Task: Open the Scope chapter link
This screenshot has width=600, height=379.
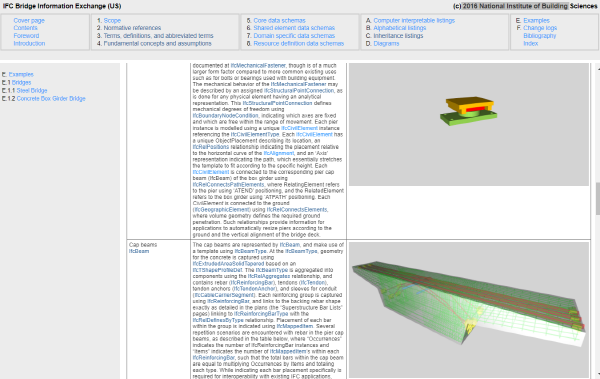Action: (x=112, y=21)
